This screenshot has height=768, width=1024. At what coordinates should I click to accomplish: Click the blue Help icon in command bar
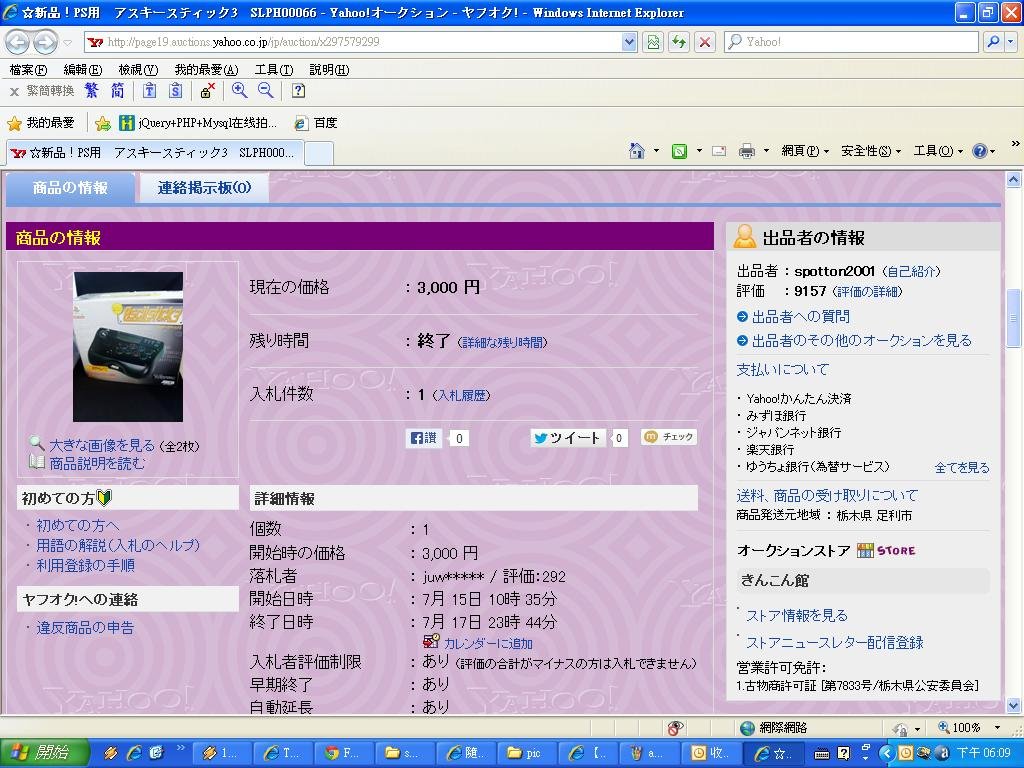980,152
